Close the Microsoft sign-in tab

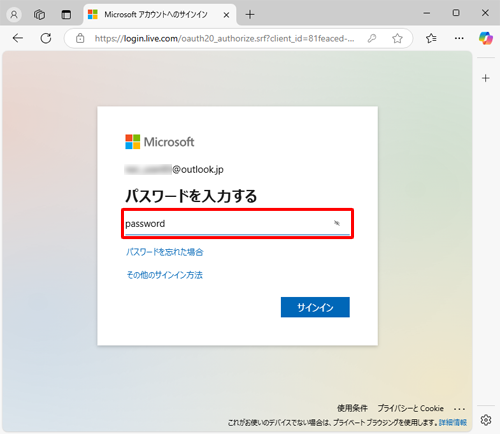(x=226, y=15)
